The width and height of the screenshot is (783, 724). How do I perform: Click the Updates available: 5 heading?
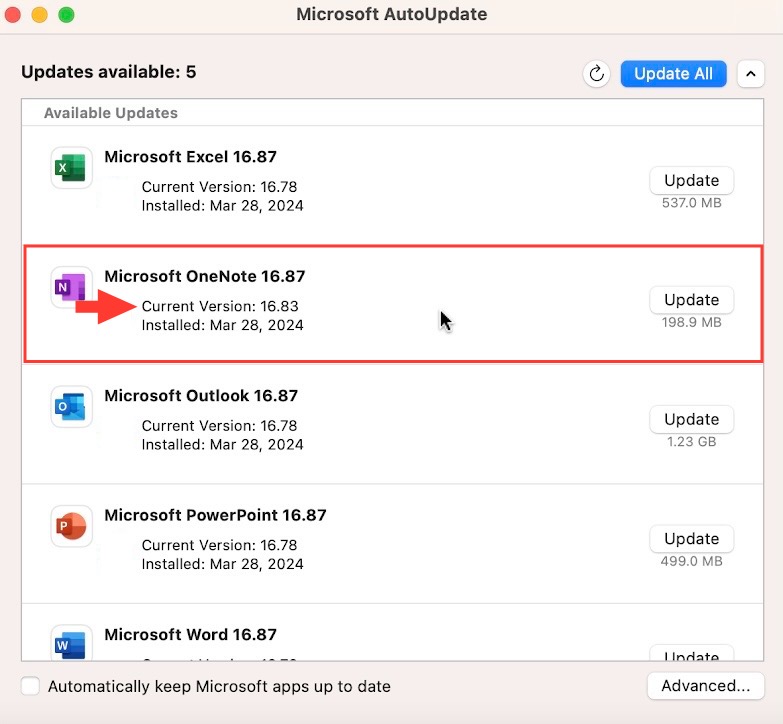click(108, 72)
